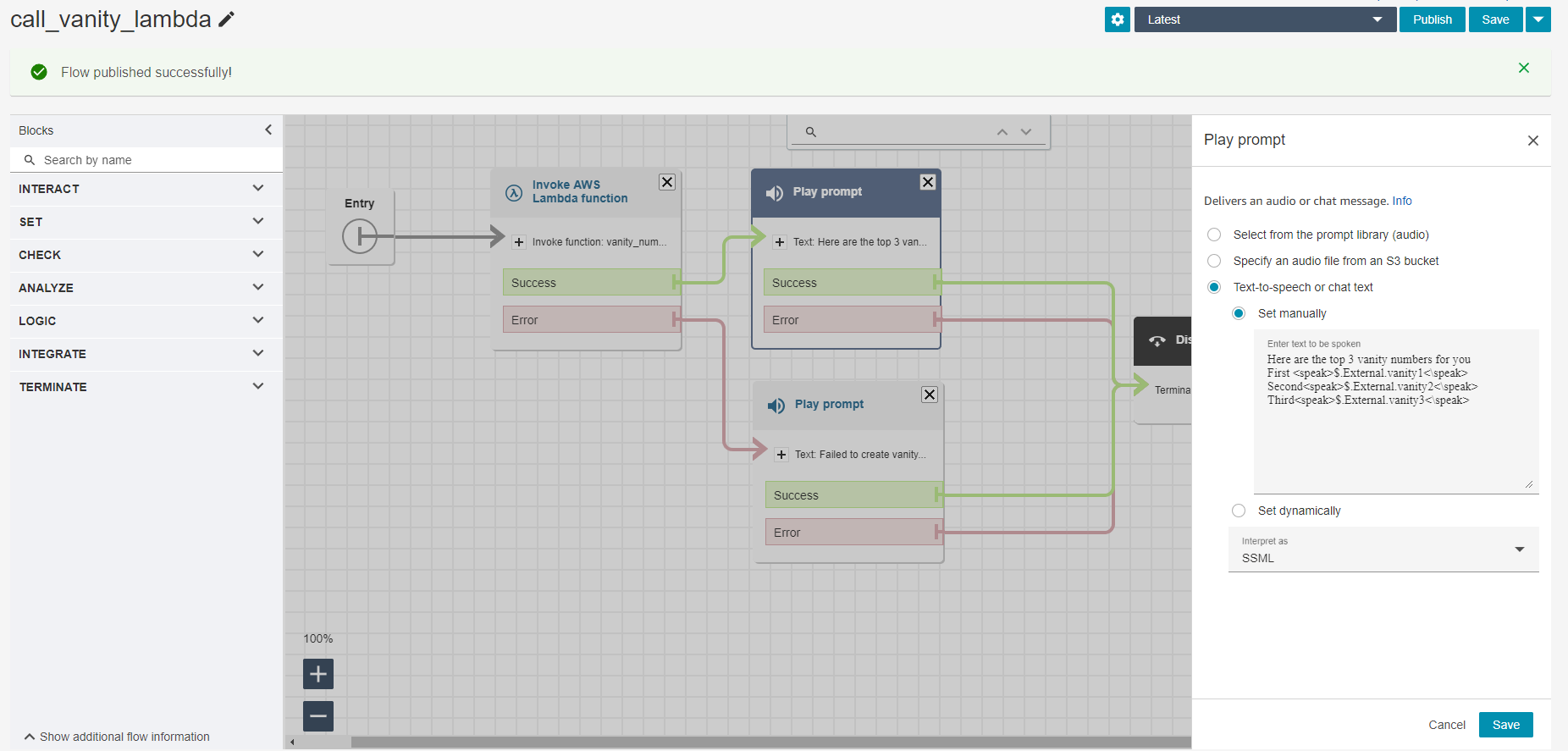Viewport: 1568px width, 751px height.
Task: Click the disconnect phone icon block
Action: pos(1157,340)
